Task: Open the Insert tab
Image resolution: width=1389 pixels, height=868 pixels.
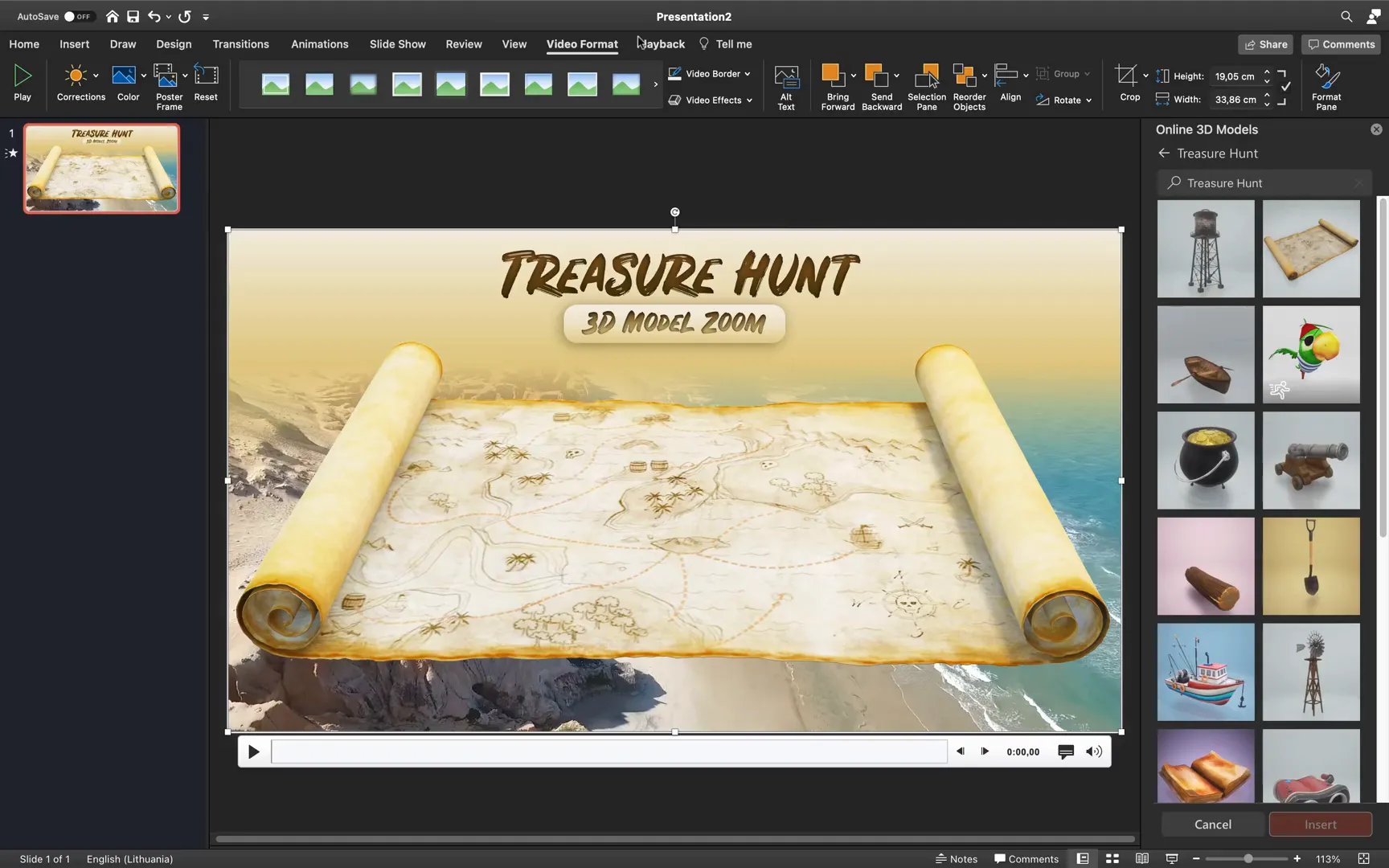Action: pos(74,44)
